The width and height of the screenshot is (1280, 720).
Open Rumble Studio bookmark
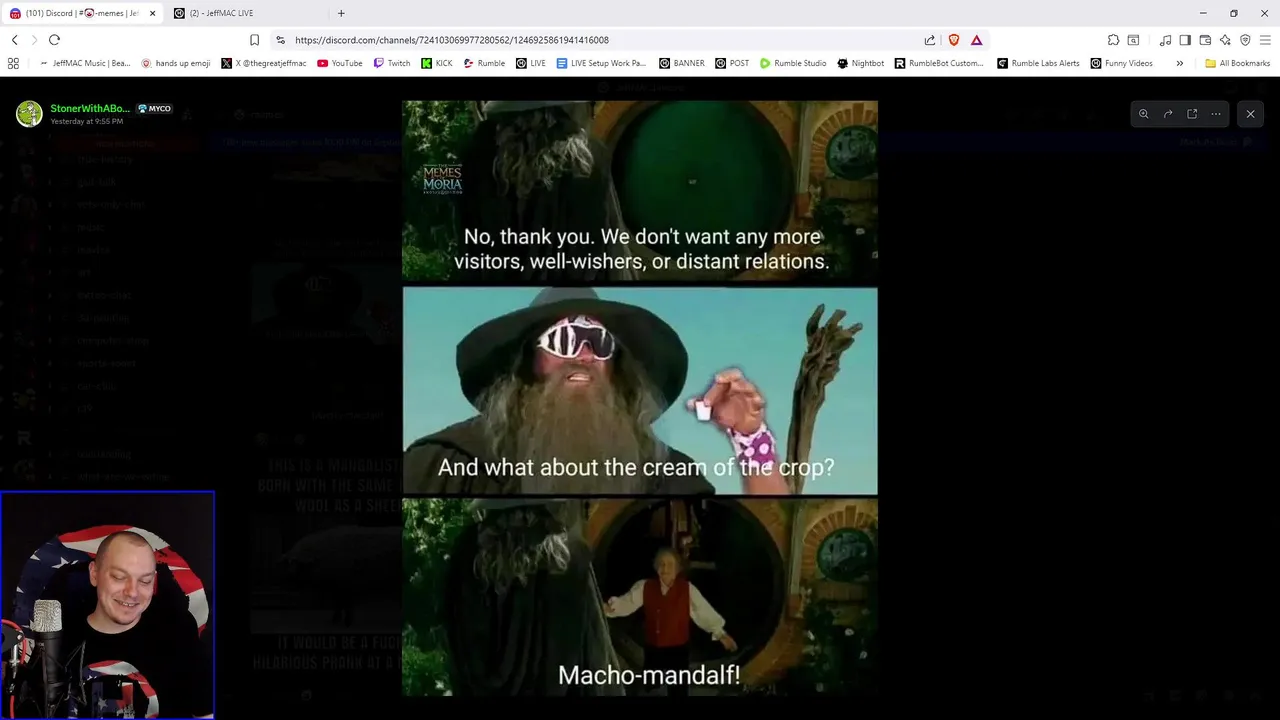point(793,63)
